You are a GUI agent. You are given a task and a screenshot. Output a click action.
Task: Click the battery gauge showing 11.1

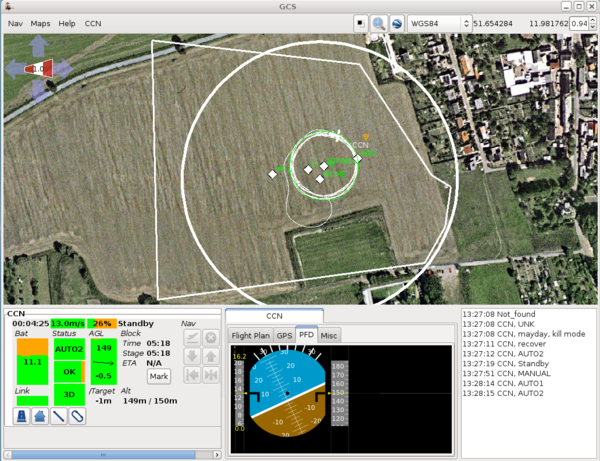33,362
